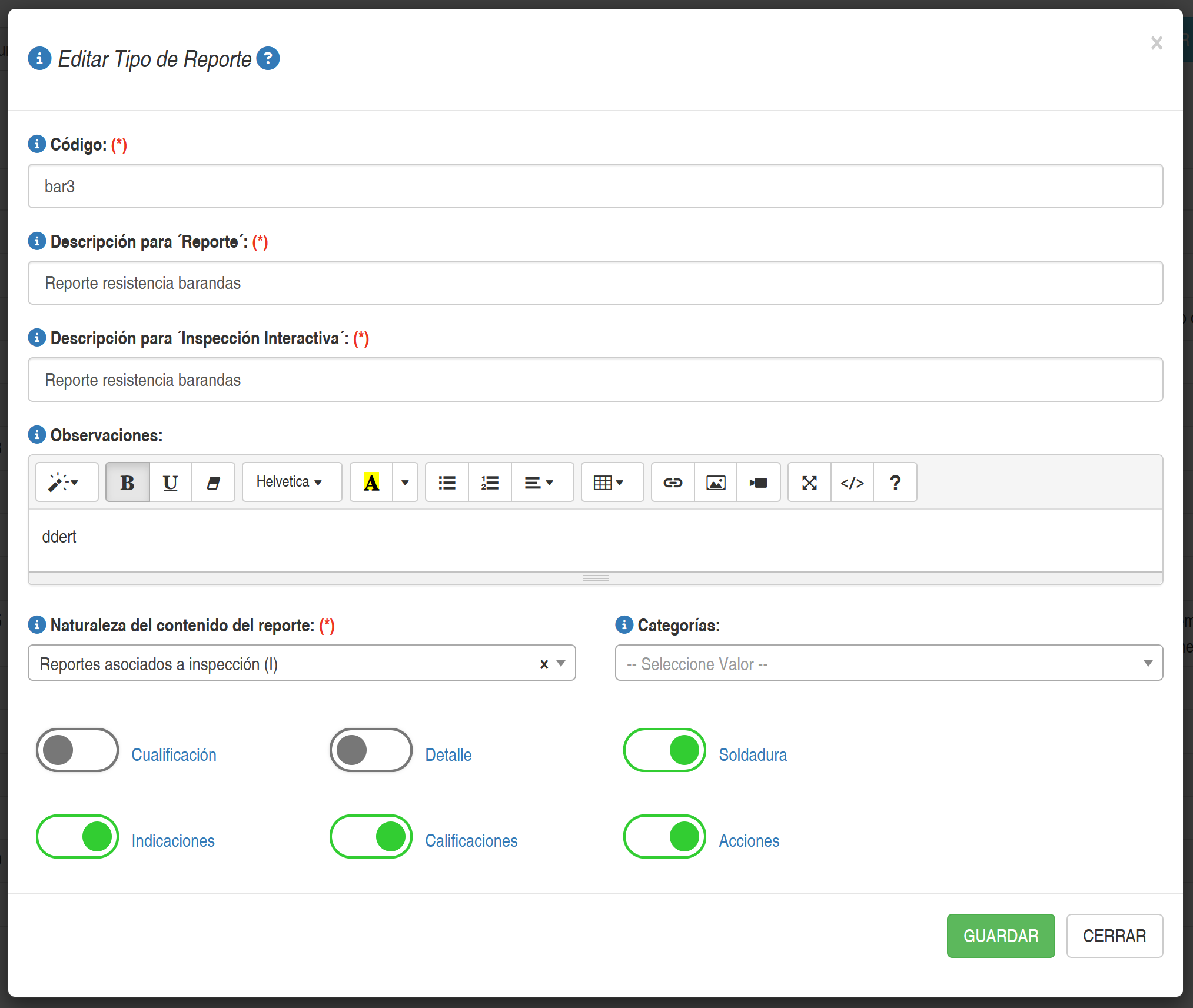Insert an unordered bullet list
The width and height of the screenshot is (1193, 1008).
447,483
